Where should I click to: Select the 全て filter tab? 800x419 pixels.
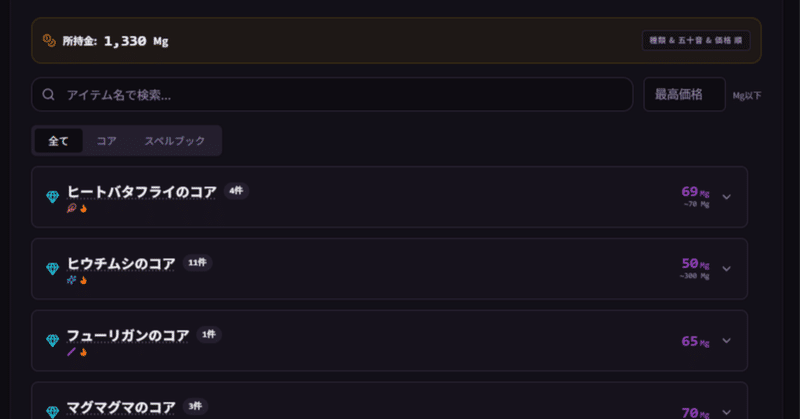pyautogui.click(x=59, y=141)
